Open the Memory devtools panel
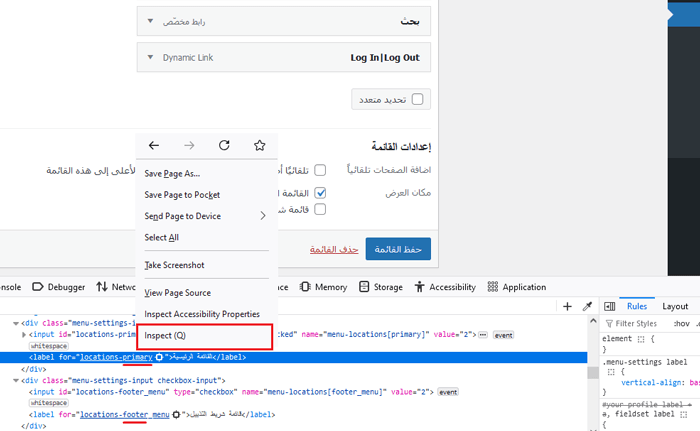The image size is (700, 431). click(x=324, y=287)
